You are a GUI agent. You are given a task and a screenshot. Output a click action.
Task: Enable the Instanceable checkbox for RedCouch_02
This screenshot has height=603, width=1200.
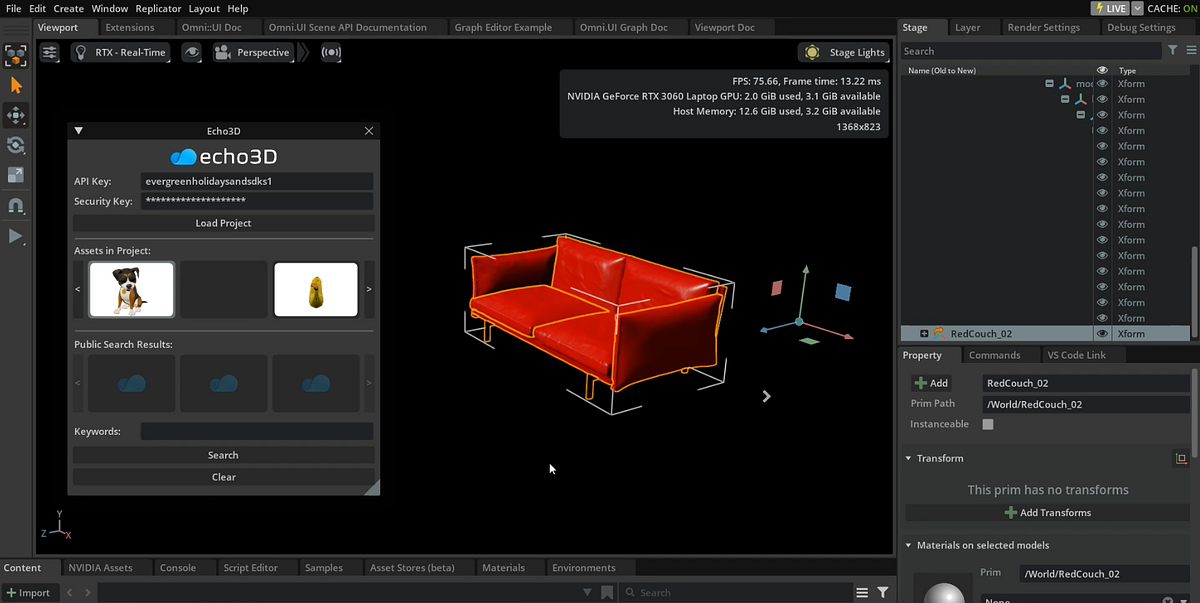(988, 423)
